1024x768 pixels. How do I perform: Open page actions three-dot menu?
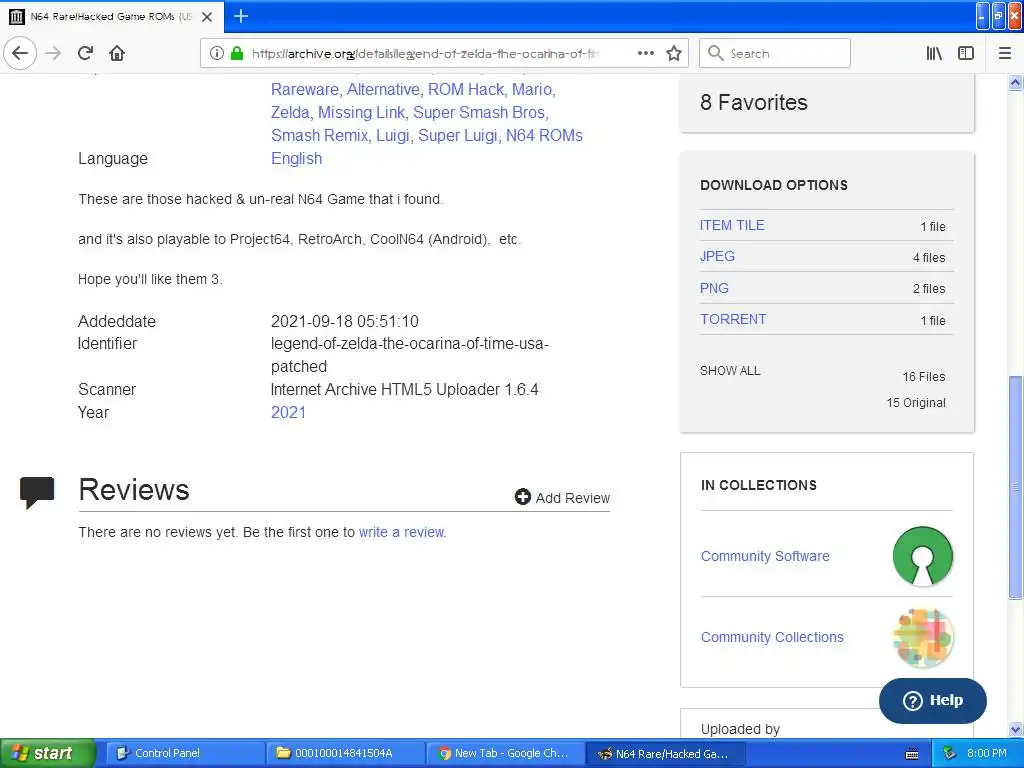point(645,53)
